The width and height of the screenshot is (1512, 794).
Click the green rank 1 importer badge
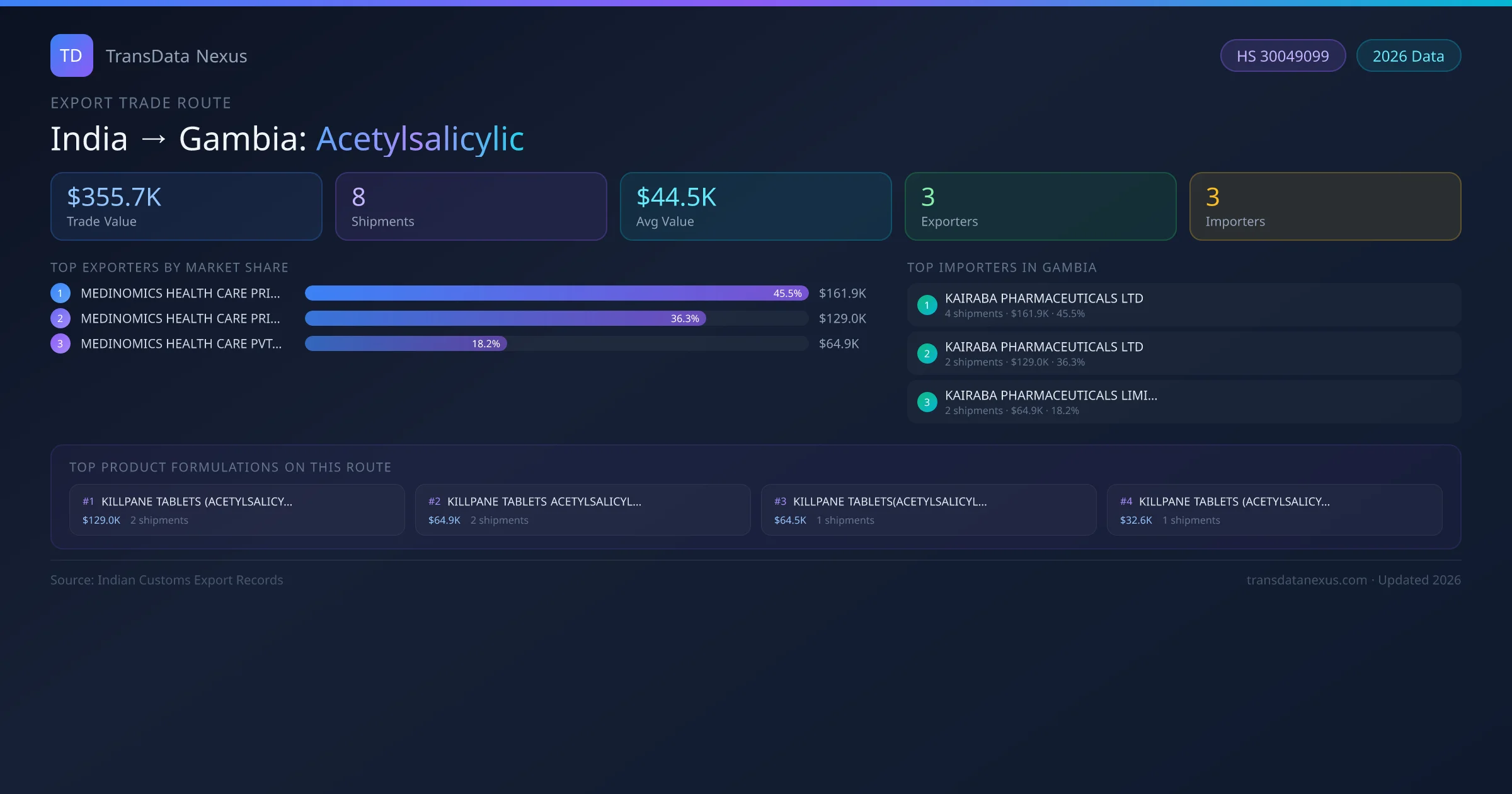(x=927, y=305)
